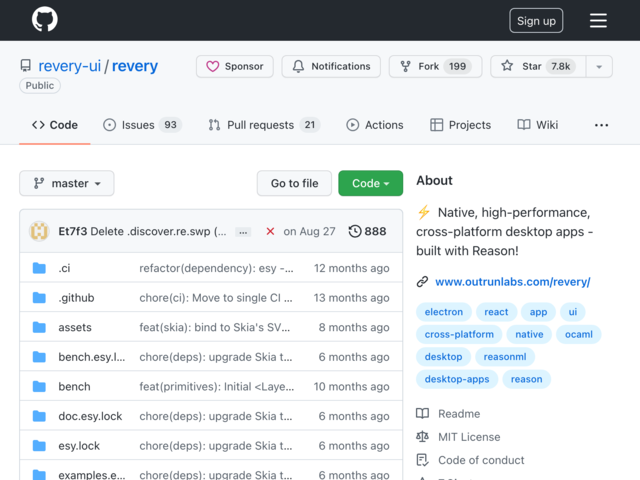Open the Code of conduct link

(470, 460)
